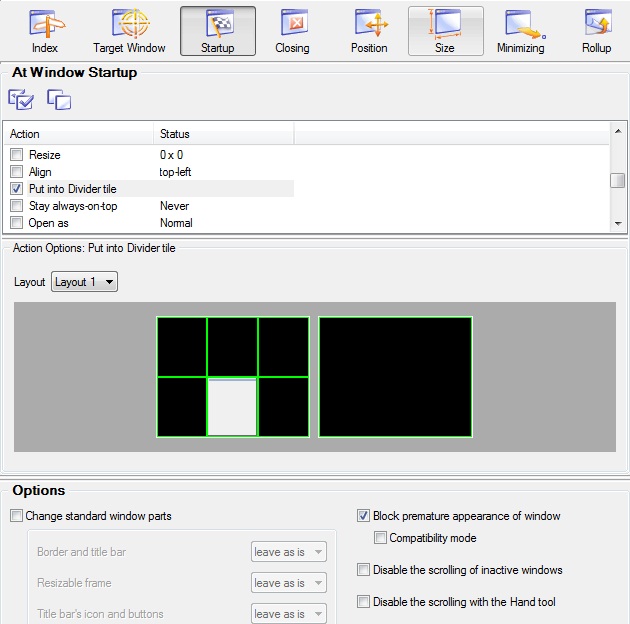Enable the Open as checkbox
Viewport: 630px width, 624px height.
click(x=16, y=223)
